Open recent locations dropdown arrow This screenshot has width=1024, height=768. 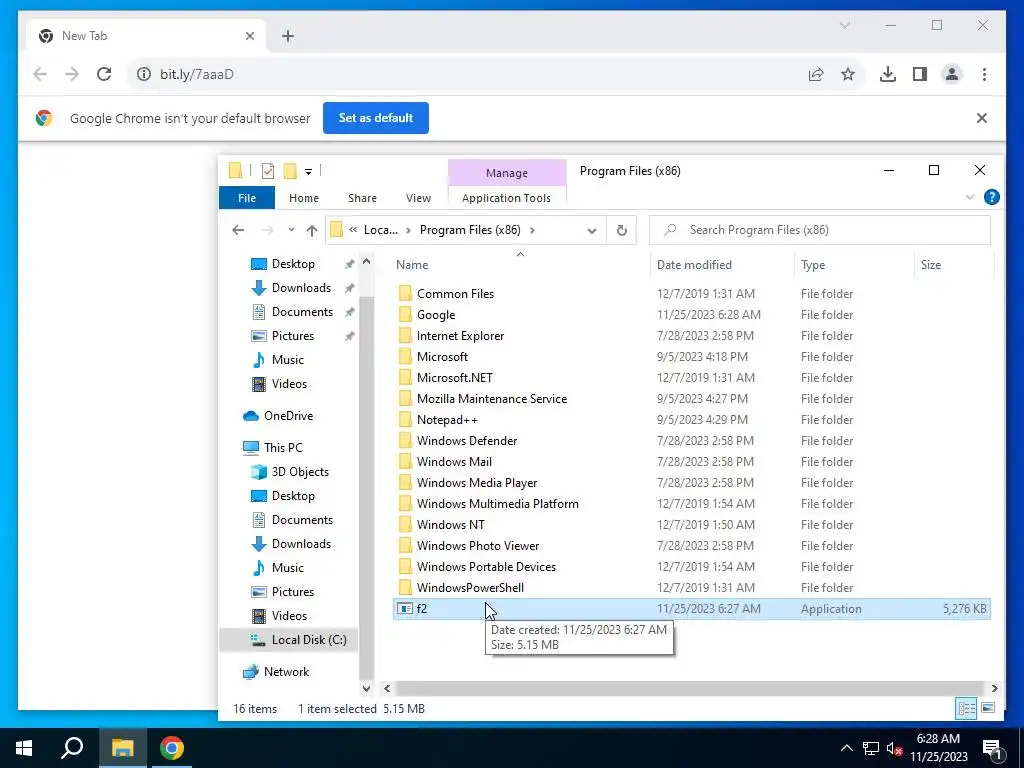(291, 230)
